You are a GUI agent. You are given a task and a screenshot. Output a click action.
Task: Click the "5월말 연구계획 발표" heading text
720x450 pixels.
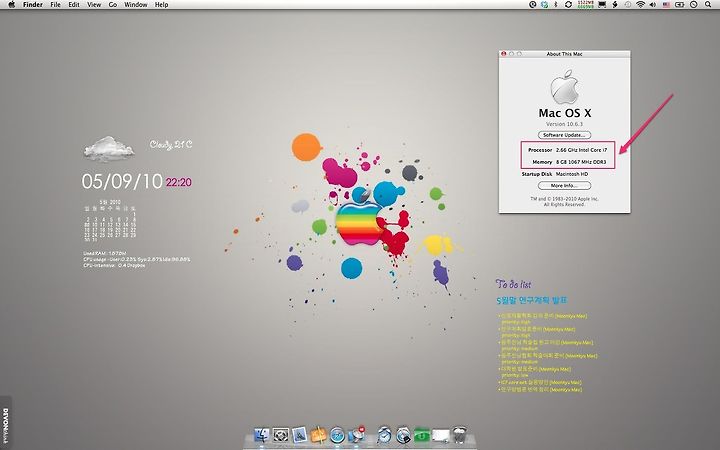(532, 300)
